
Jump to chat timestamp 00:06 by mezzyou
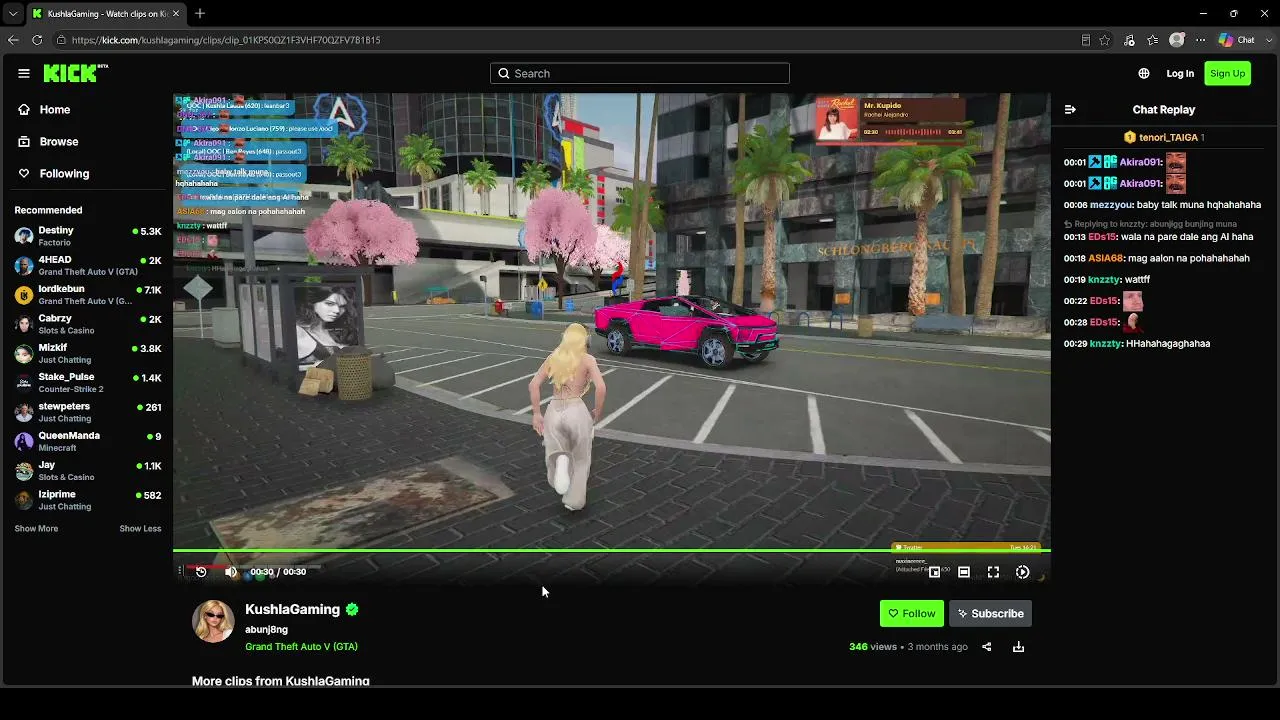[x=1075, y=205]
